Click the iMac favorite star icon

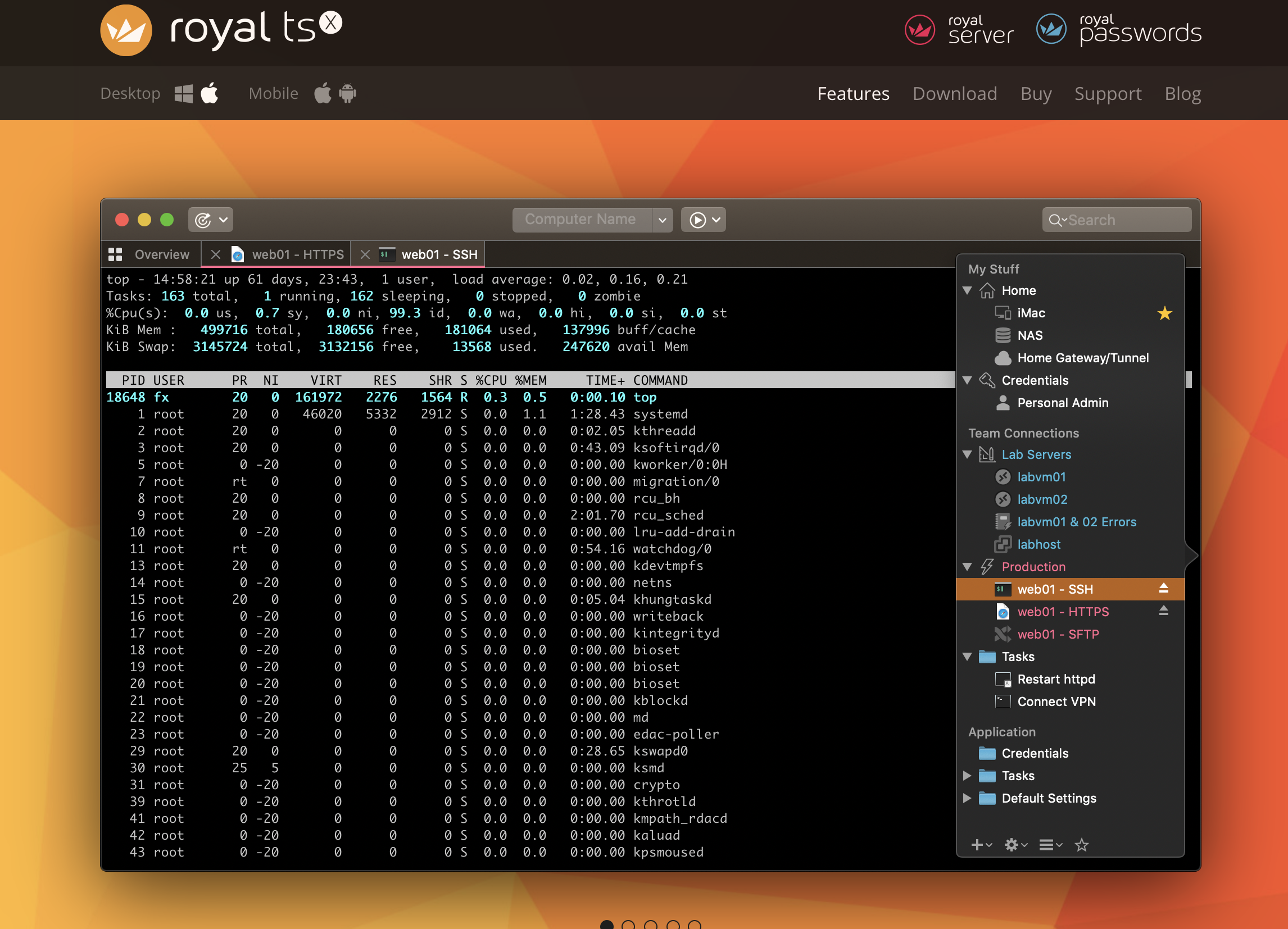[1164, 313]
